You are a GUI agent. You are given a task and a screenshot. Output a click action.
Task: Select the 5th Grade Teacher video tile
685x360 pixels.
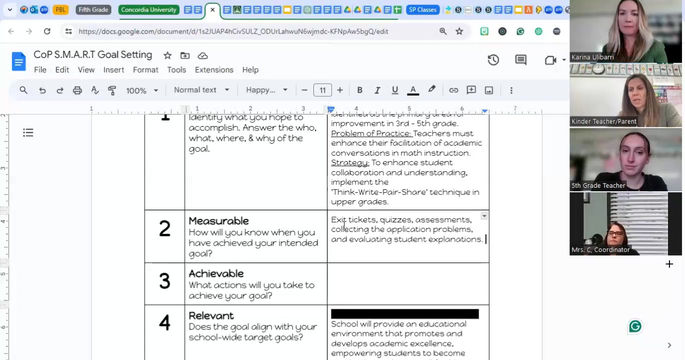tap(626, 159)
